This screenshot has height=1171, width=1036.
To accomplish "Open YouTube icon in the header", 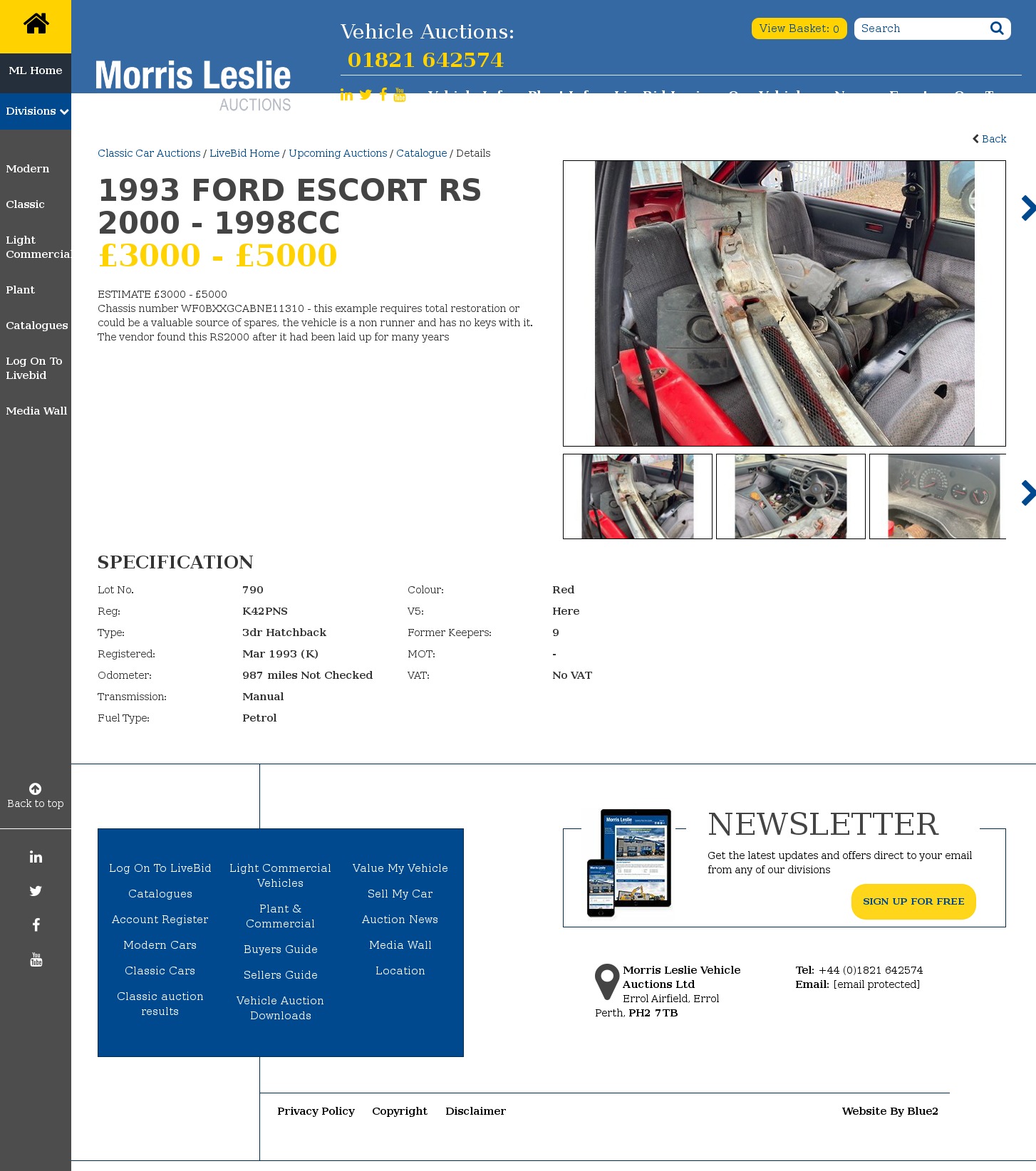I will click(x=400, y=95).
